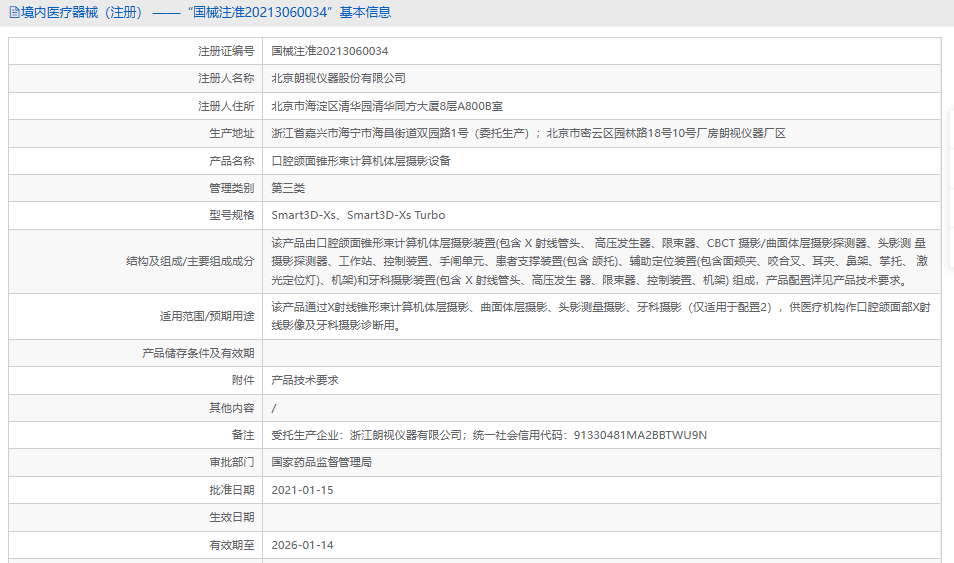Click the 型号规格 label

(x=231, y=215)
